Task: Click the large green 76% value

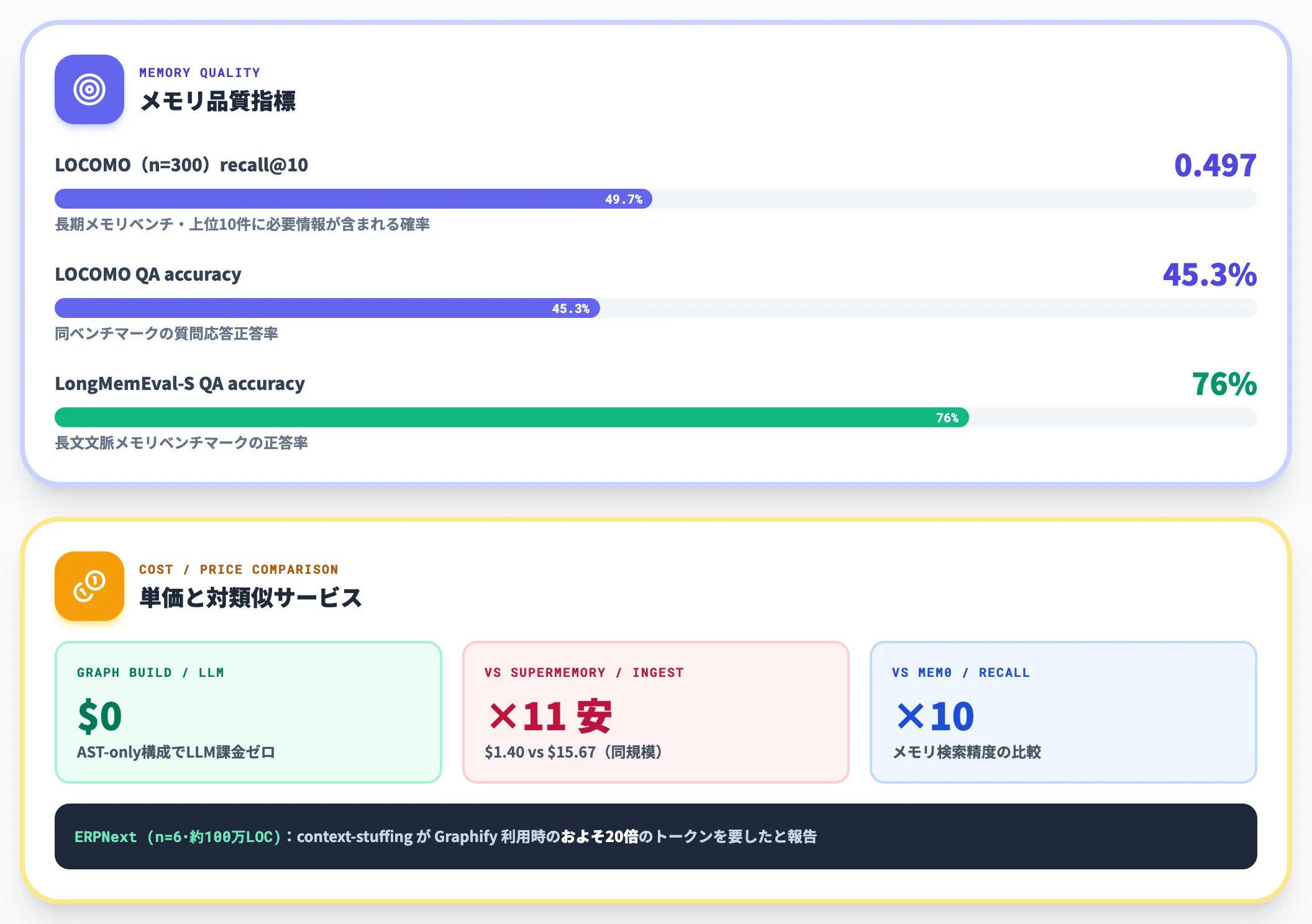Action: click(x=1224, y=384)
